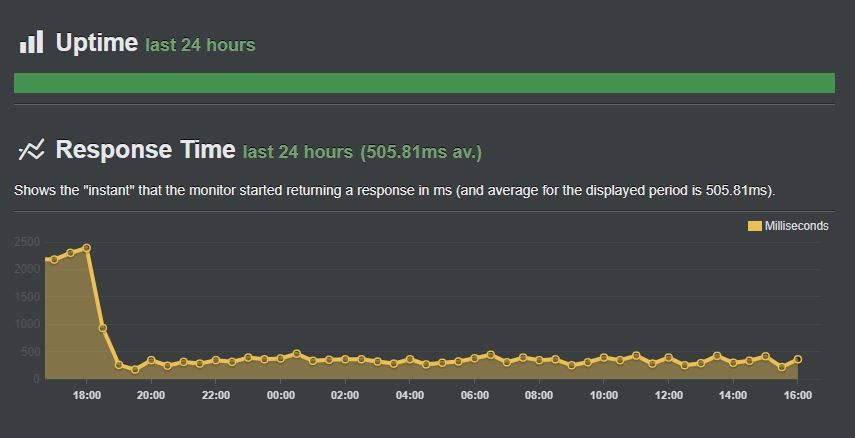
Task: Click the Uptime bar chart icon
Action: (x=31, y=41)
